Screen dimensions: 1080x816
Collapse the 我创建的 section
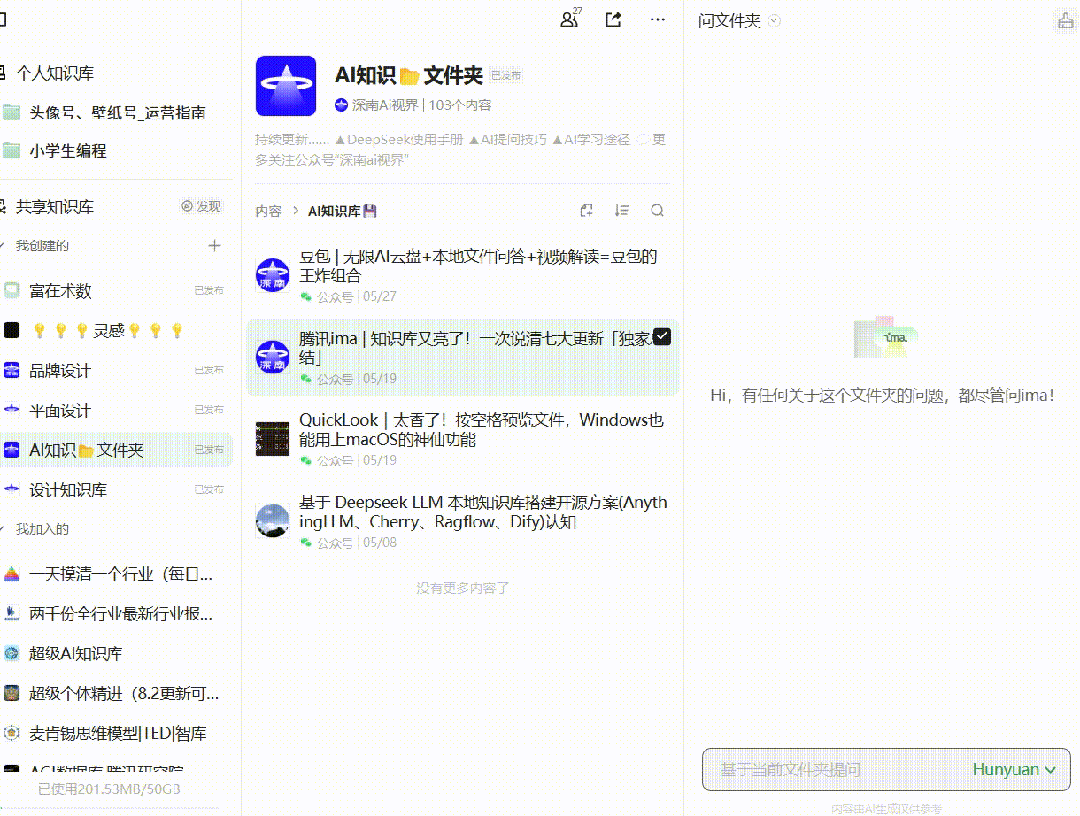[3, 246]
